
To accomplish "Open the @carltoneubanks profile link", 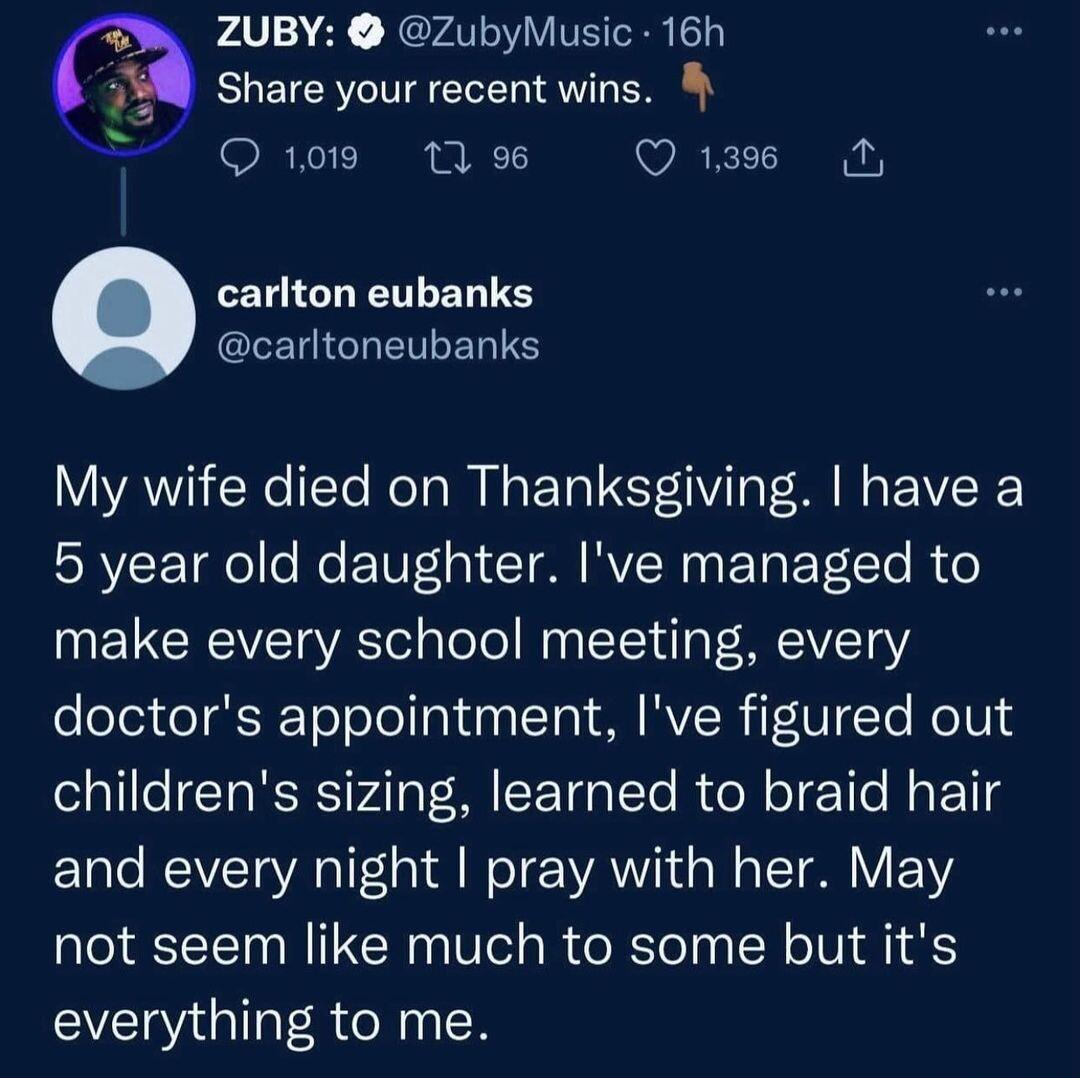I will click(x=378, y=346).
